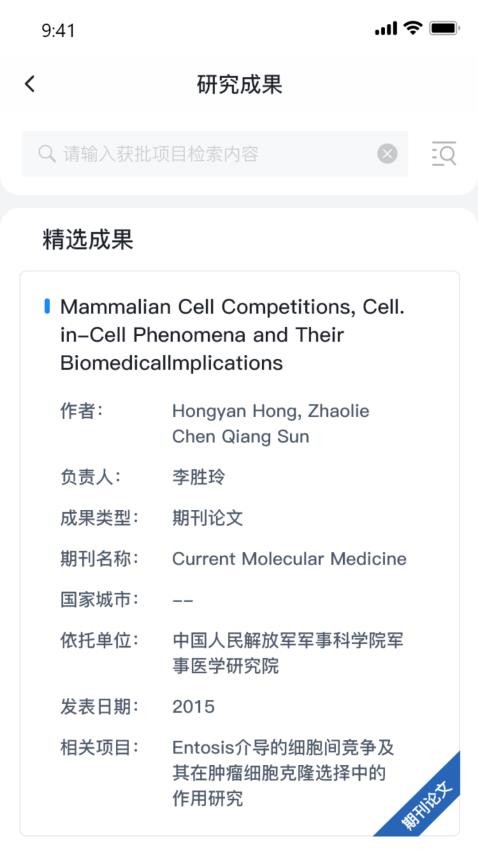478x850 pixels.
Task: Open the related Entosis project link
Action: click(283, 773)
